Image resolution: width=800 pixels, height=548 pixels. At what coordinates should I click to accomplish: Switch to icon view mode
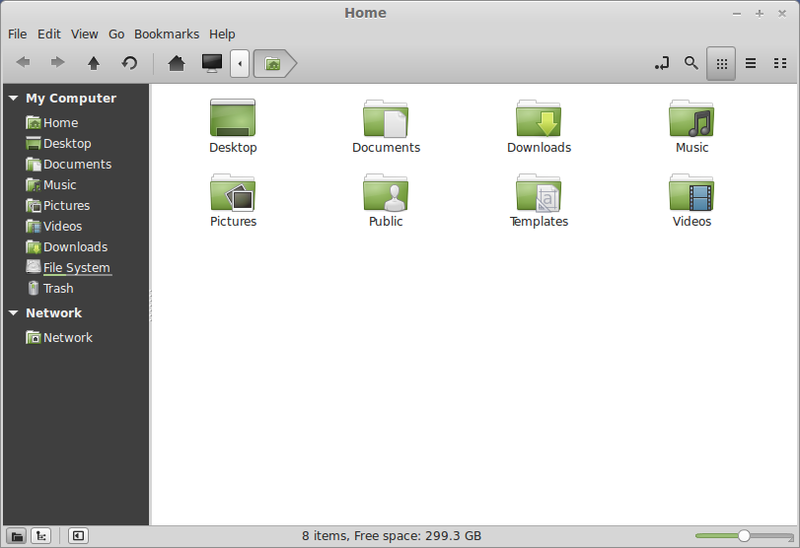[720, 63]
